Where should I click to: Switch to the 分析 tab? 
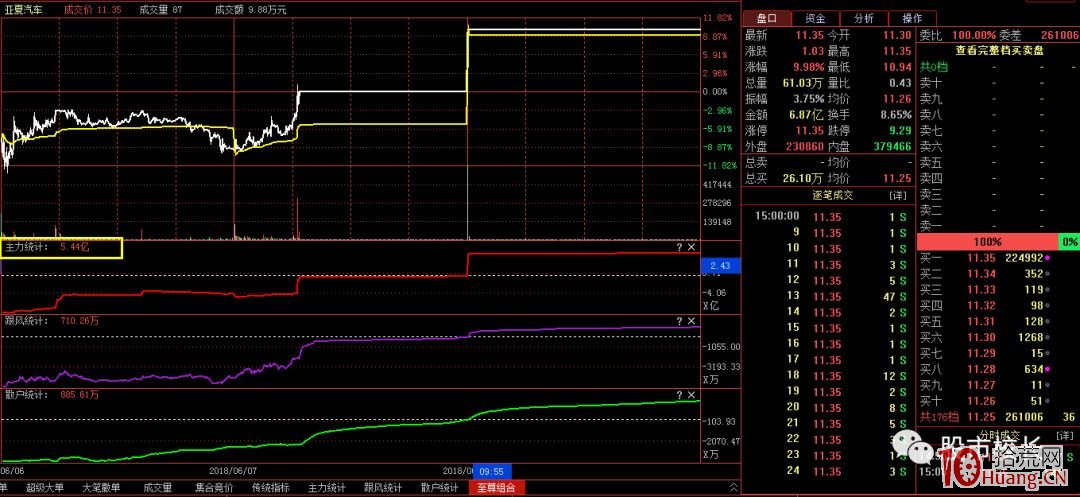pos(863,18)
